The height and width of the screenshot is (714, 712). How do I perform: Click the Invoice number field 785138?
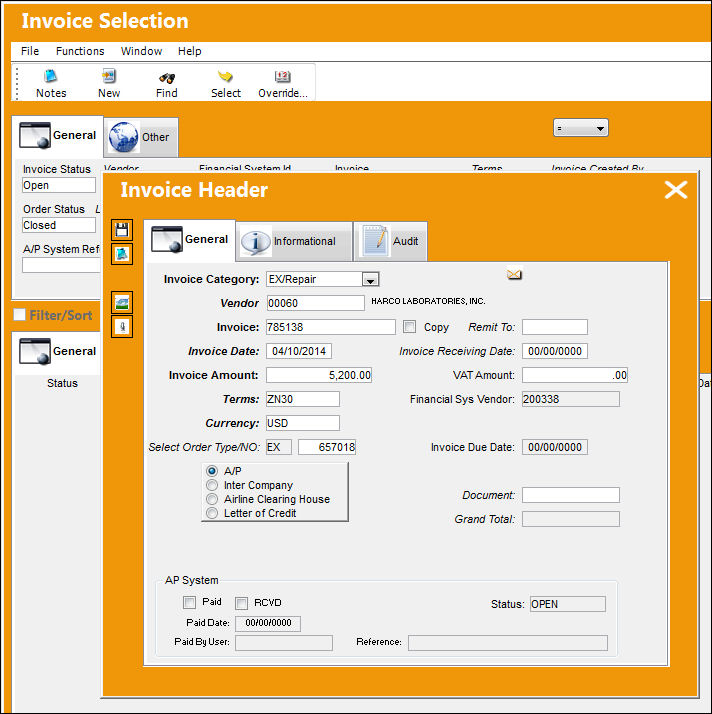331,327
